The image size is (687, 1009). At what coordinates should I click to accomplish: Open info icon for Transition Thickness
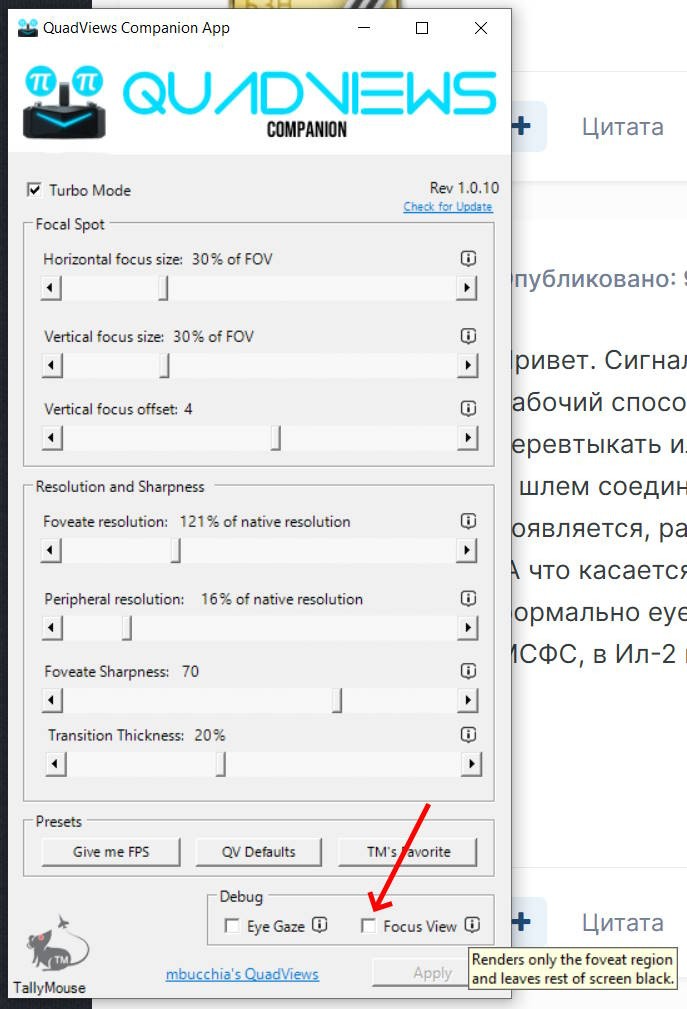[x=468, y=734]
